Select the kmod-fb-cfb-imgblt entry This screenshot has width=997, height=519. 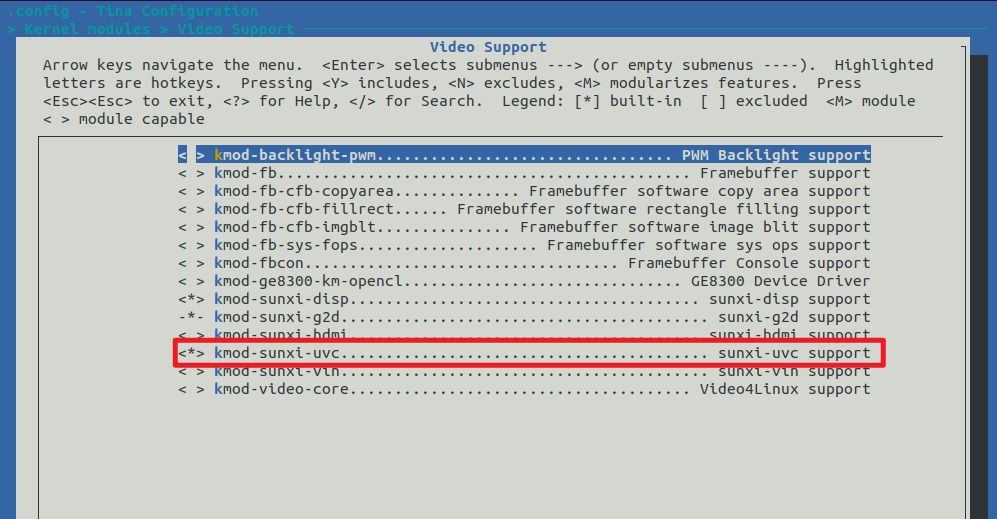[x=541, y=227]
